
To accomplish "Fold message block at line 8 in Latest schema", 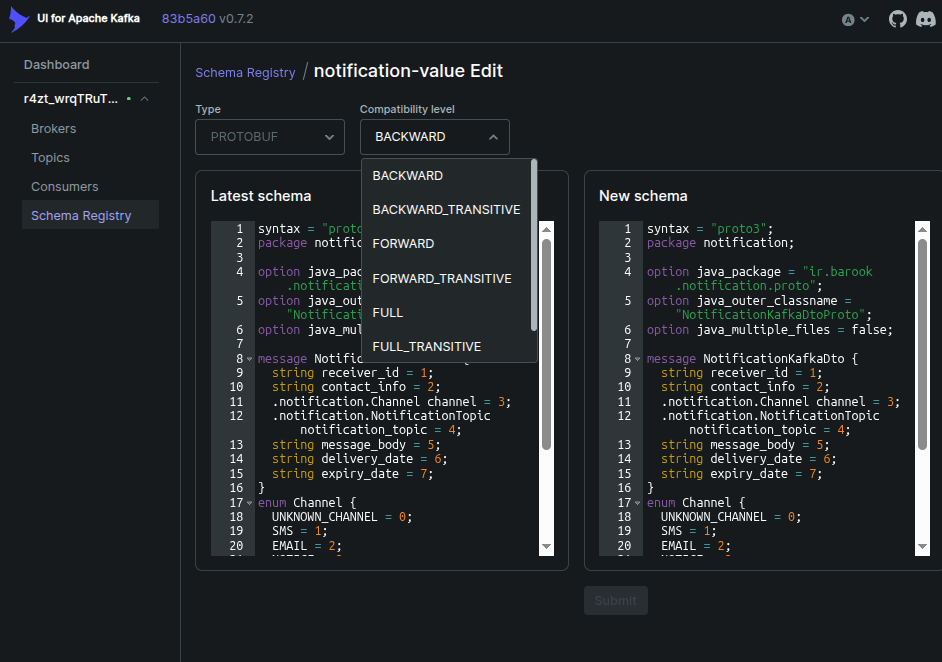I will (x=249, y=359).
